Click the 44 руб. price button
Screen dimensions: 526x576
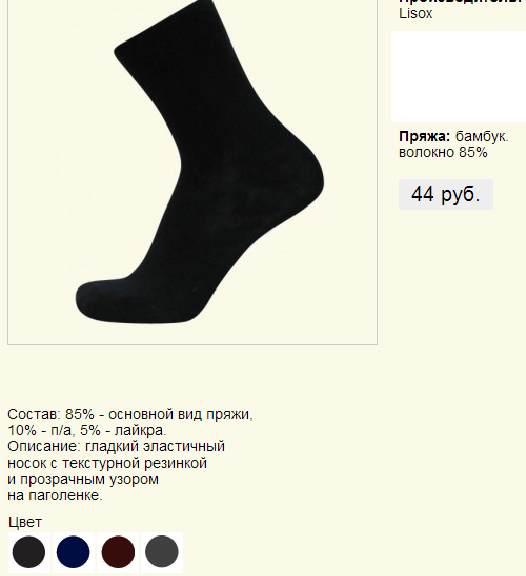(x=446, y=194)
